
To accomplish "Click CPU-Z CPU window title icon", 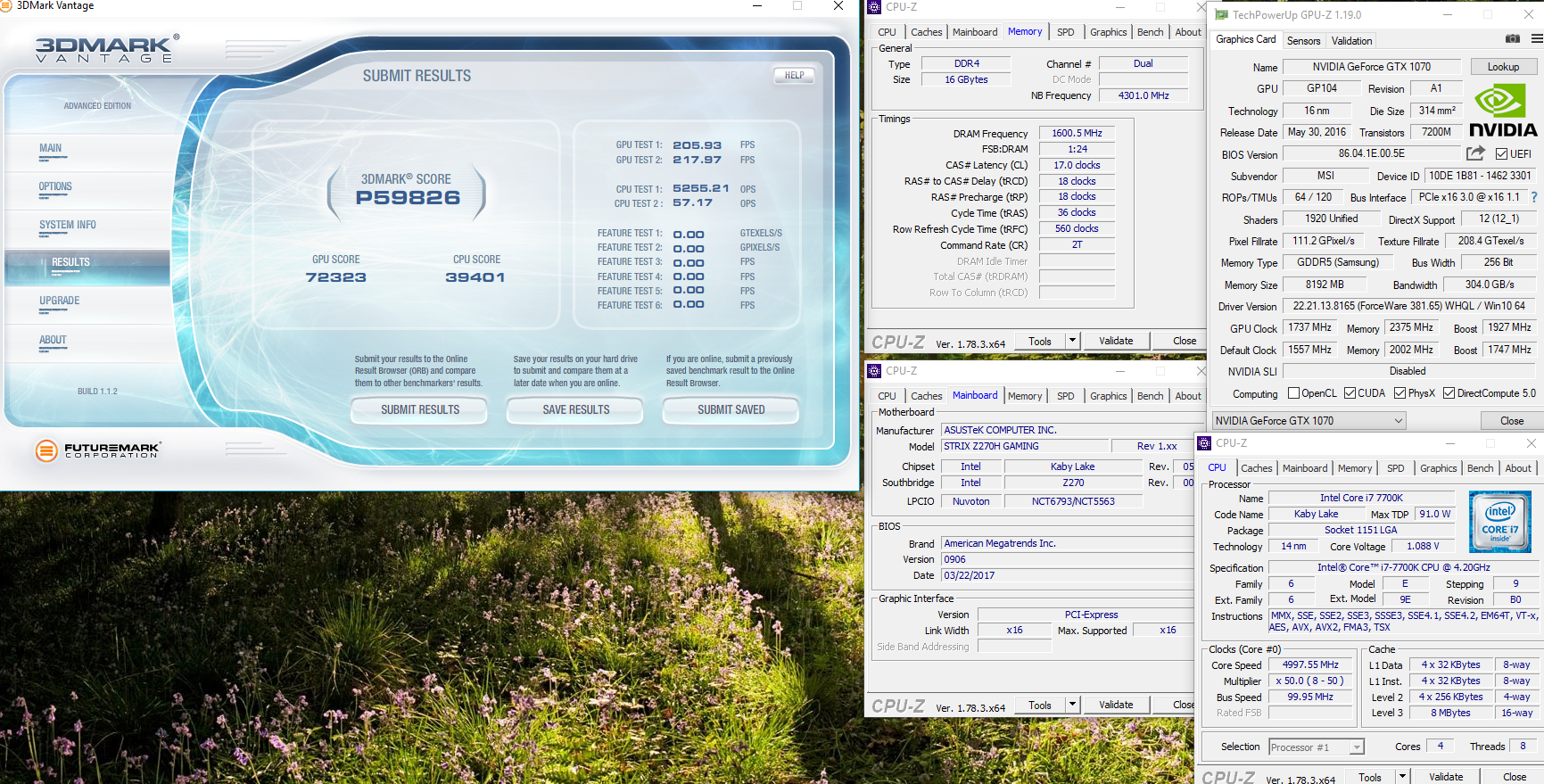I will (x=1205, y=443).
